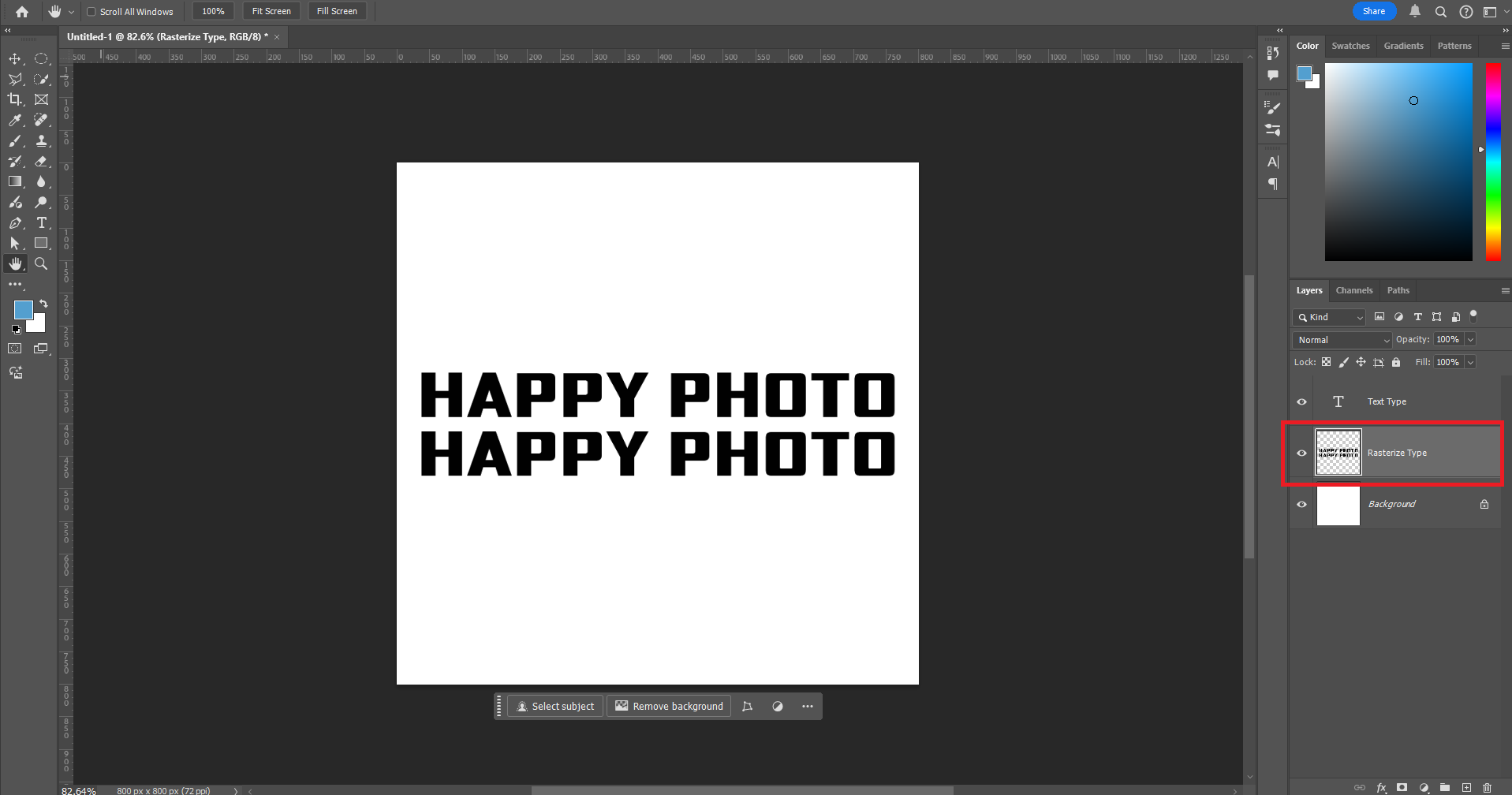This screenshot has width=1512, height=795.
Task: Swap foreground and background colors
Action: tap(43, 304)
